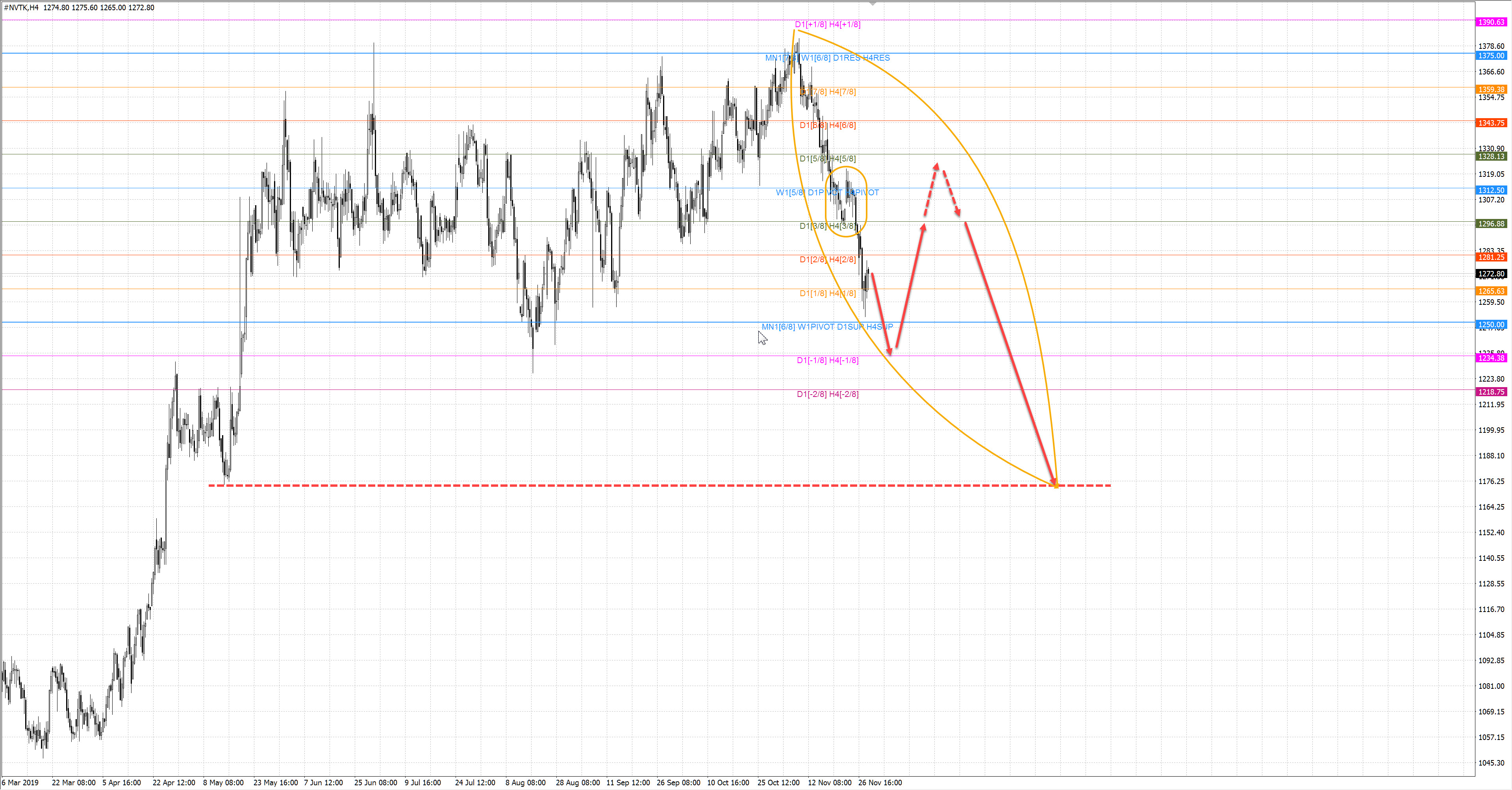Click the black 1272.80 current price tag
Screen dimensions: 1512x790
pyautogui.click(x=1491, y=274)
